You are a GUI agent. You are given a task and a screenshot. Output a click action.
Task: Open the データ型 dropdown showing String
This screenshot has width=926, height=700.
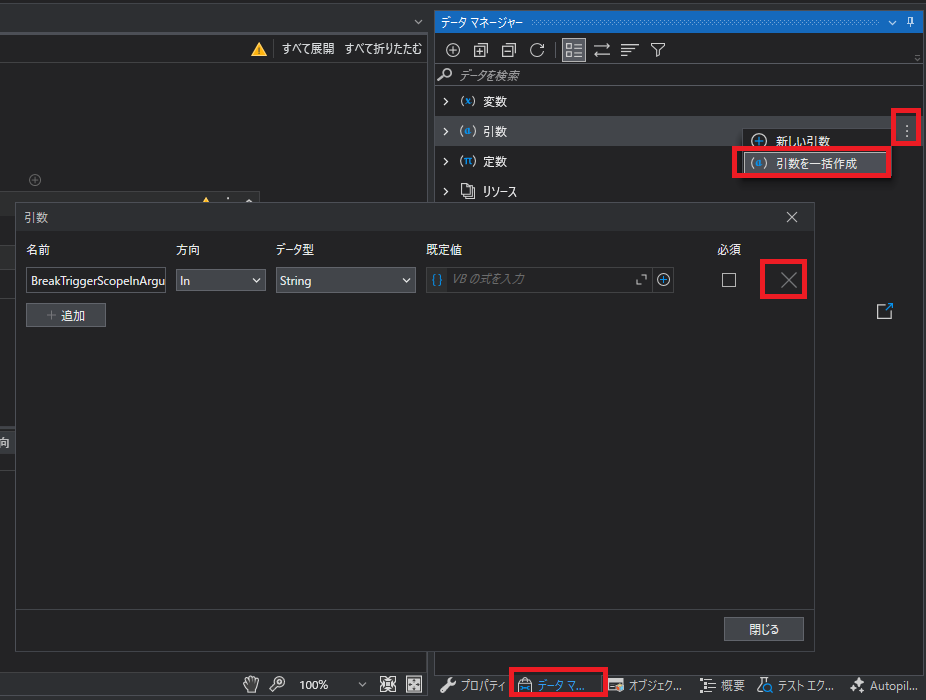[345, 281]
